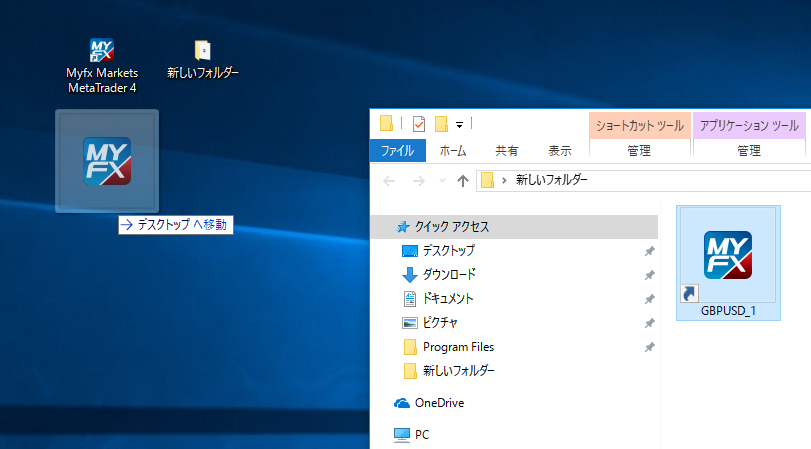This screenshot has width=811, height=449.
Task: Click the アプリケーション ツール contextual header
Action: click(749, 126)
